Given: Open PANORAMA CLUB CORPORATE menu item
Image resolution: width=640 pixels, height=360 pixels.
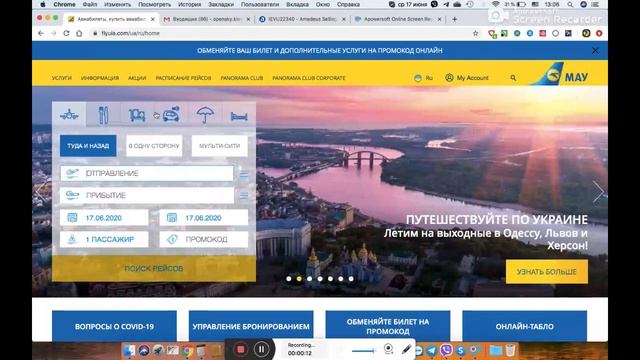Looking at the screenshot, I should pos(309,78).
